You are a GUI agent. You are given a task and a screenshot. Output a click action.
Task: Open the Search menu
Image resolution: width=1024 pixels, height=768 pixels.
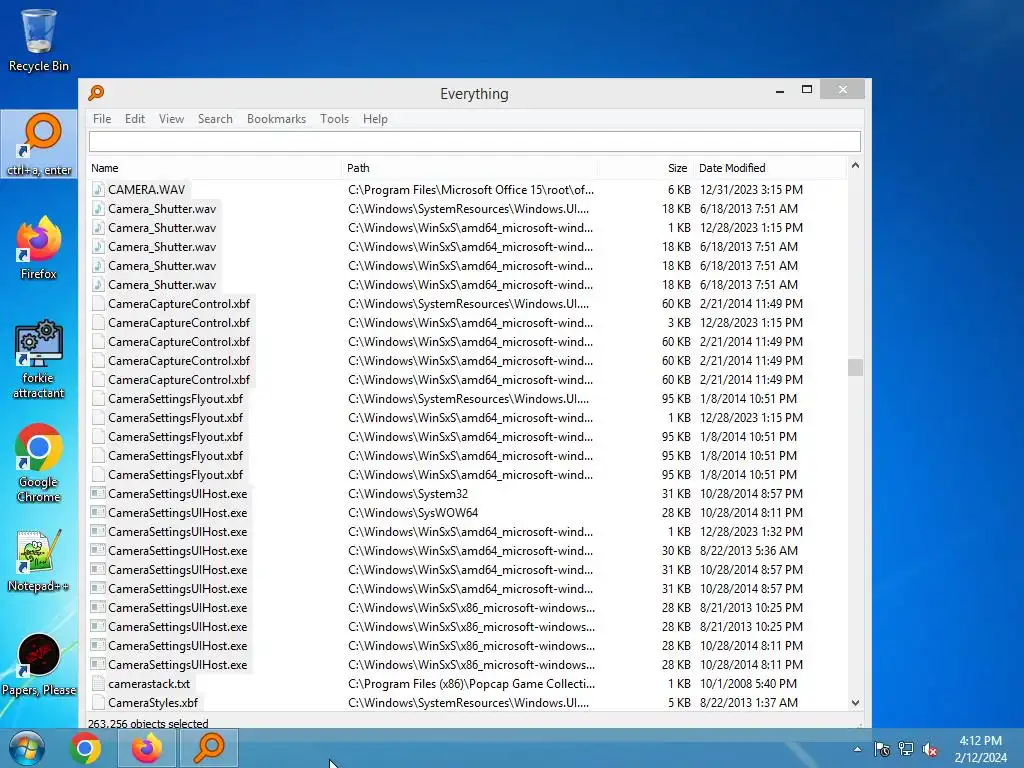pyautogui.click(x=215, y=119)
